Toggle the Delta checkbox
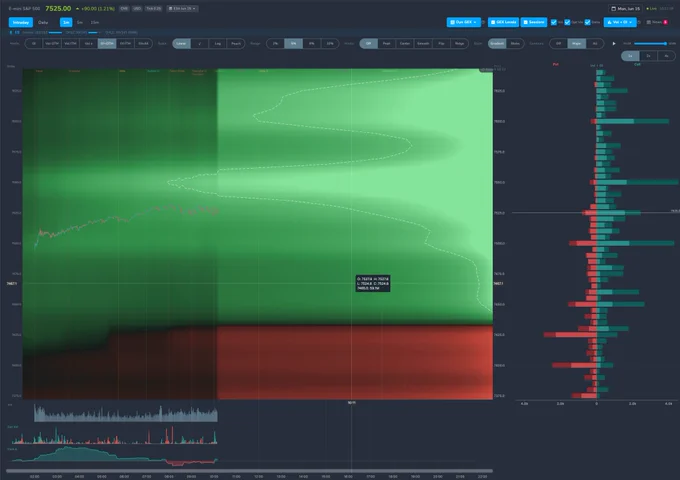The height and width of the screenshot is (480, 680). click(587, 22)
